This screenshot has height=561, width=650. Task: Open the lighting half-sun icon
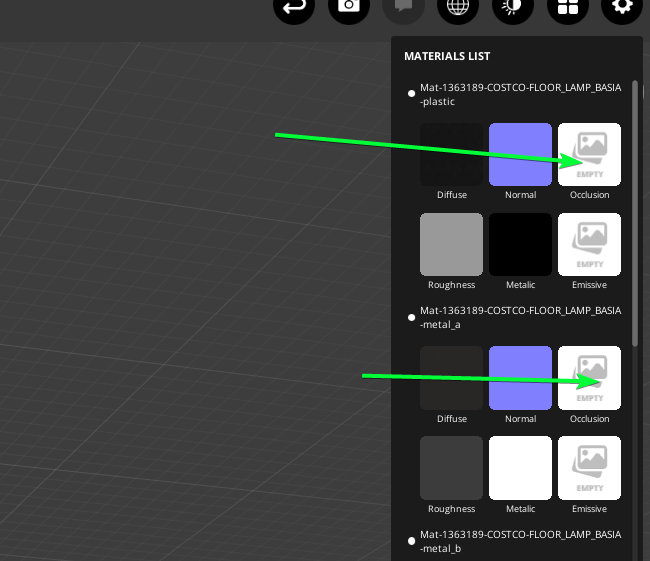512,6
